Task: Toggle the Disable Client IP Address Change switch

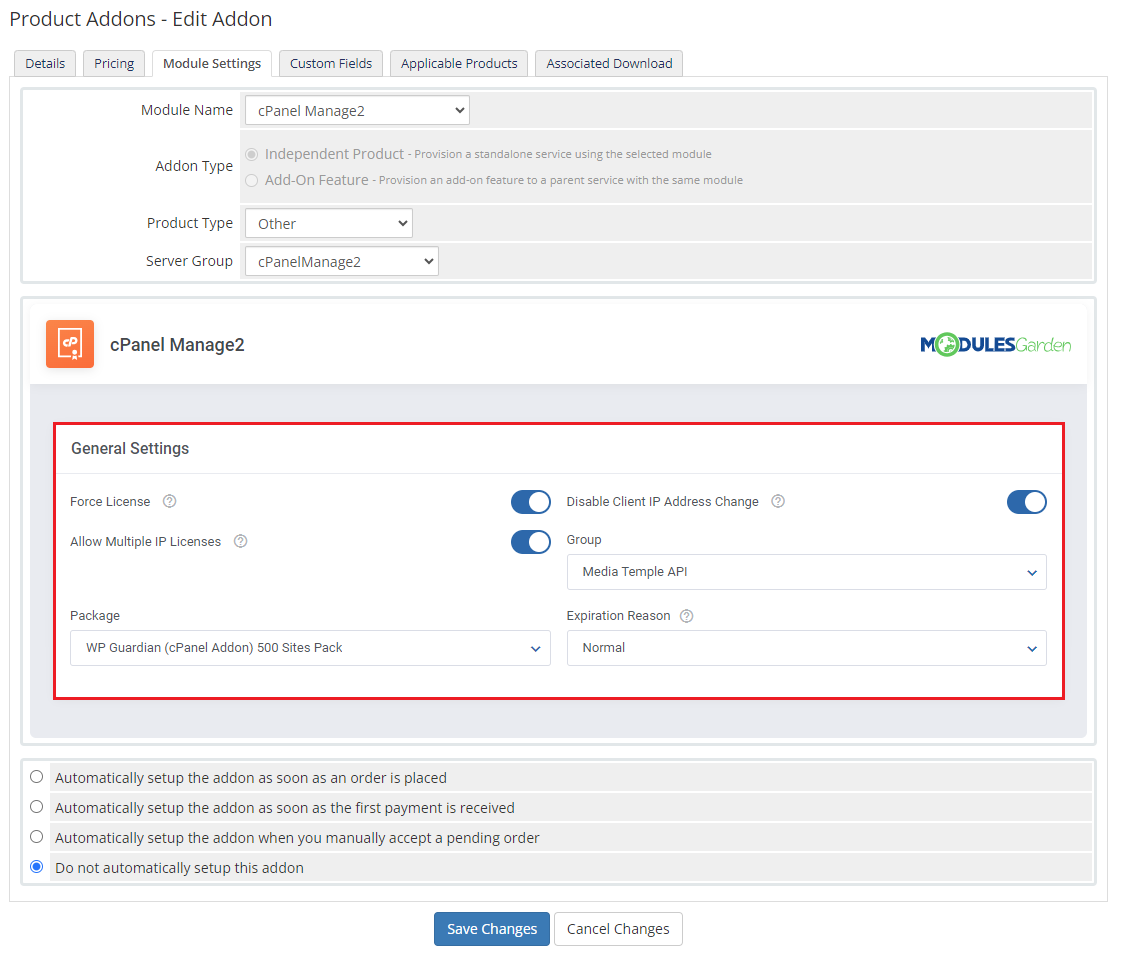Action: tap(1027, 502)
